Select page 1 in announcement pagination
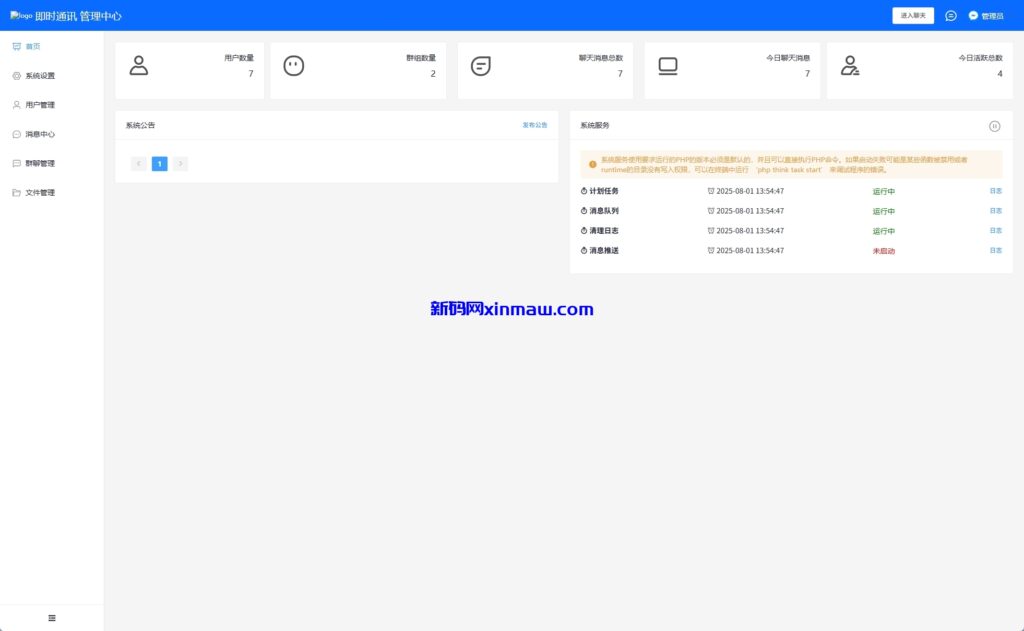Viewport: 1024px width, 631px height. [x=159, y=163]
